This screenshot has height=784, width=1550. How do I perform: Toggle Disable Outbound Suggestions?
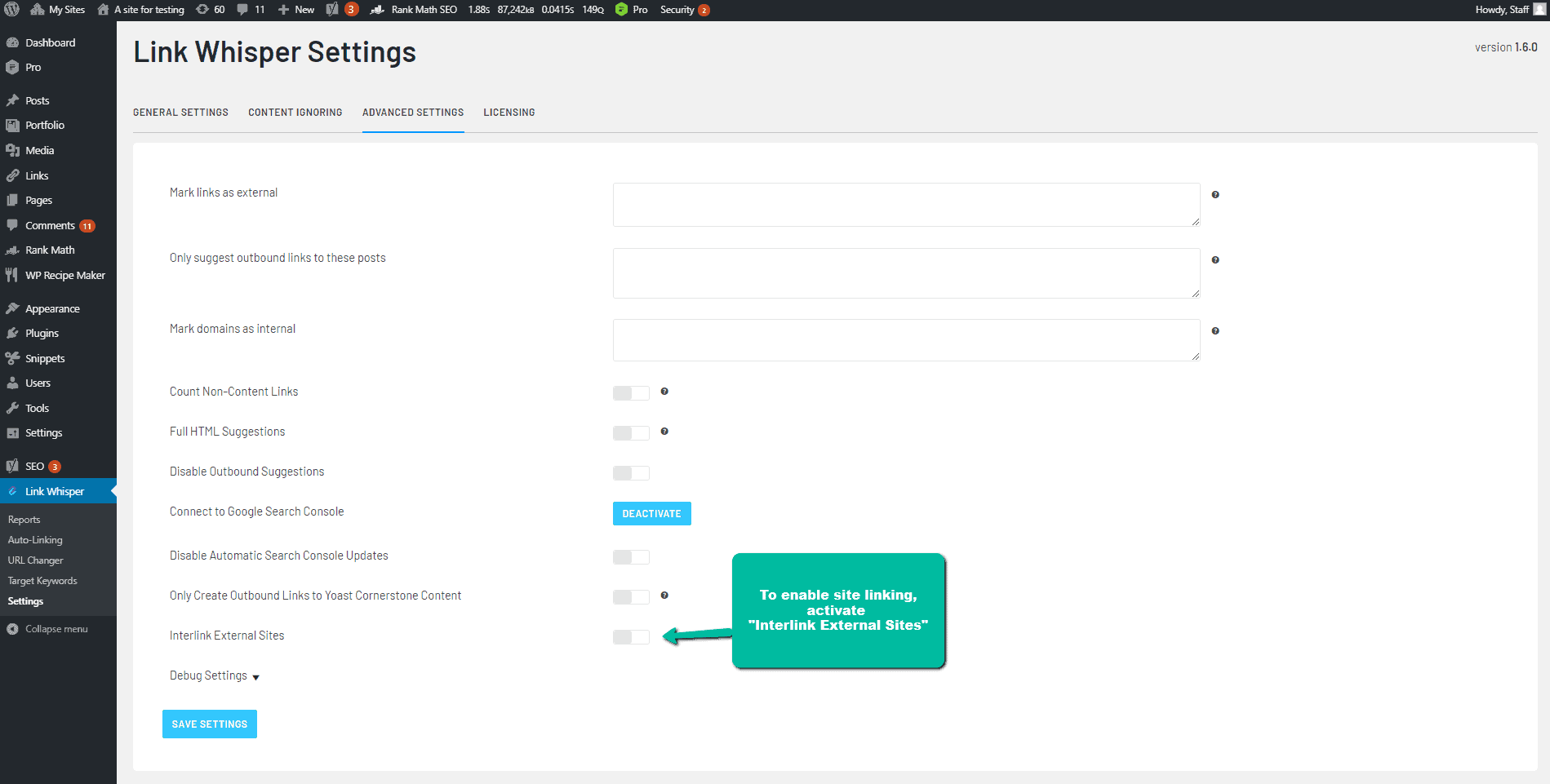tap(631, 473)
